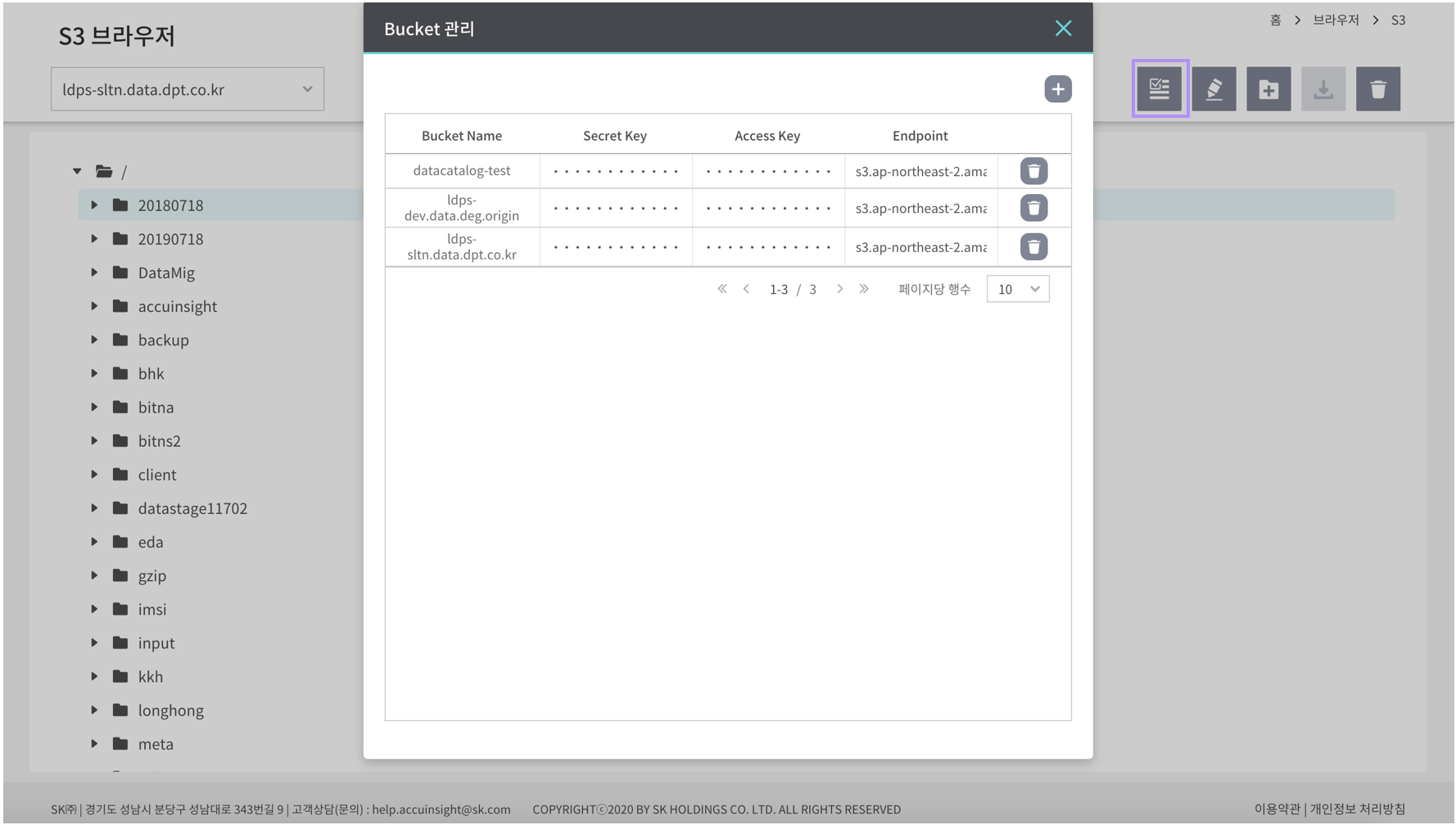The width and height of the screenshot is (1456, 825).
Task: Expand the 20180718 folder
Action: coord(94,205)
